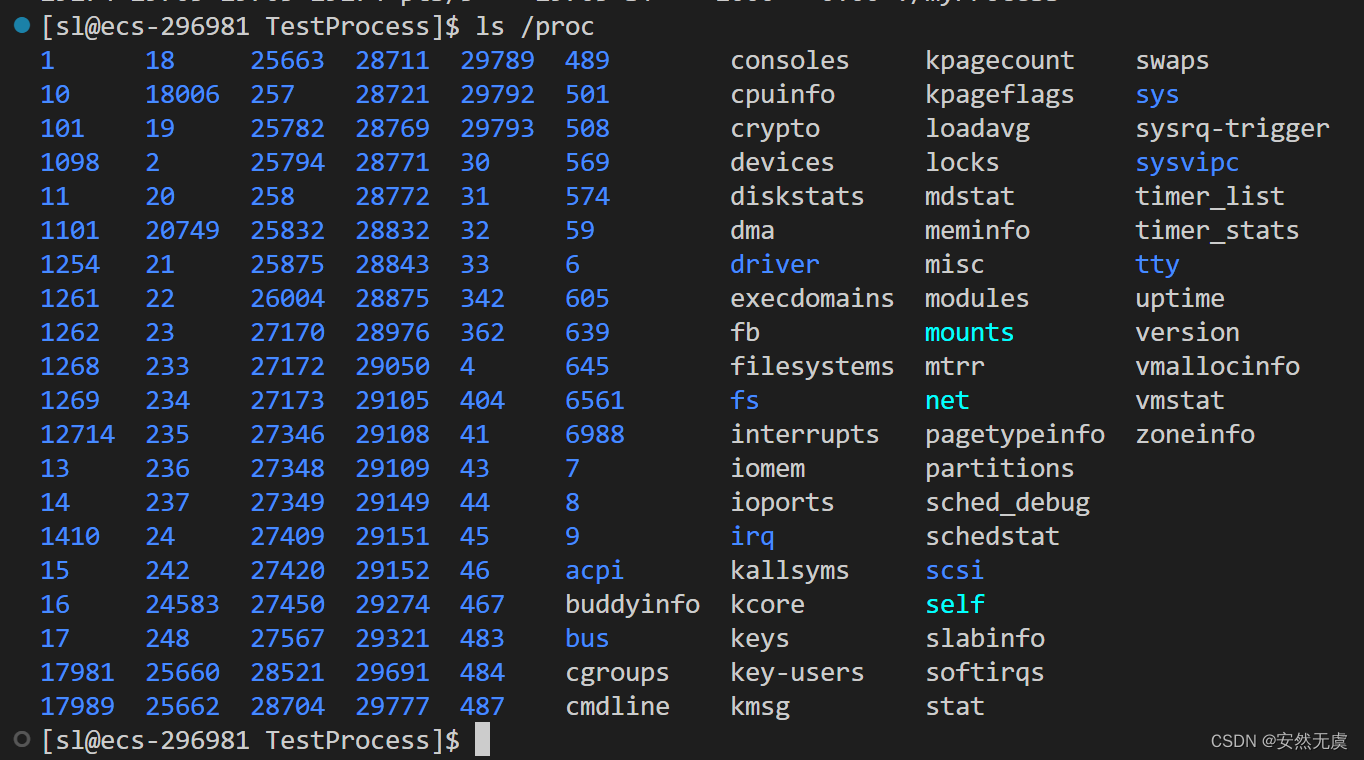The height and width of the screenshot is (760, 1364).
Task: Click the 'slabinfo' file name
Action: pos(985,638)
